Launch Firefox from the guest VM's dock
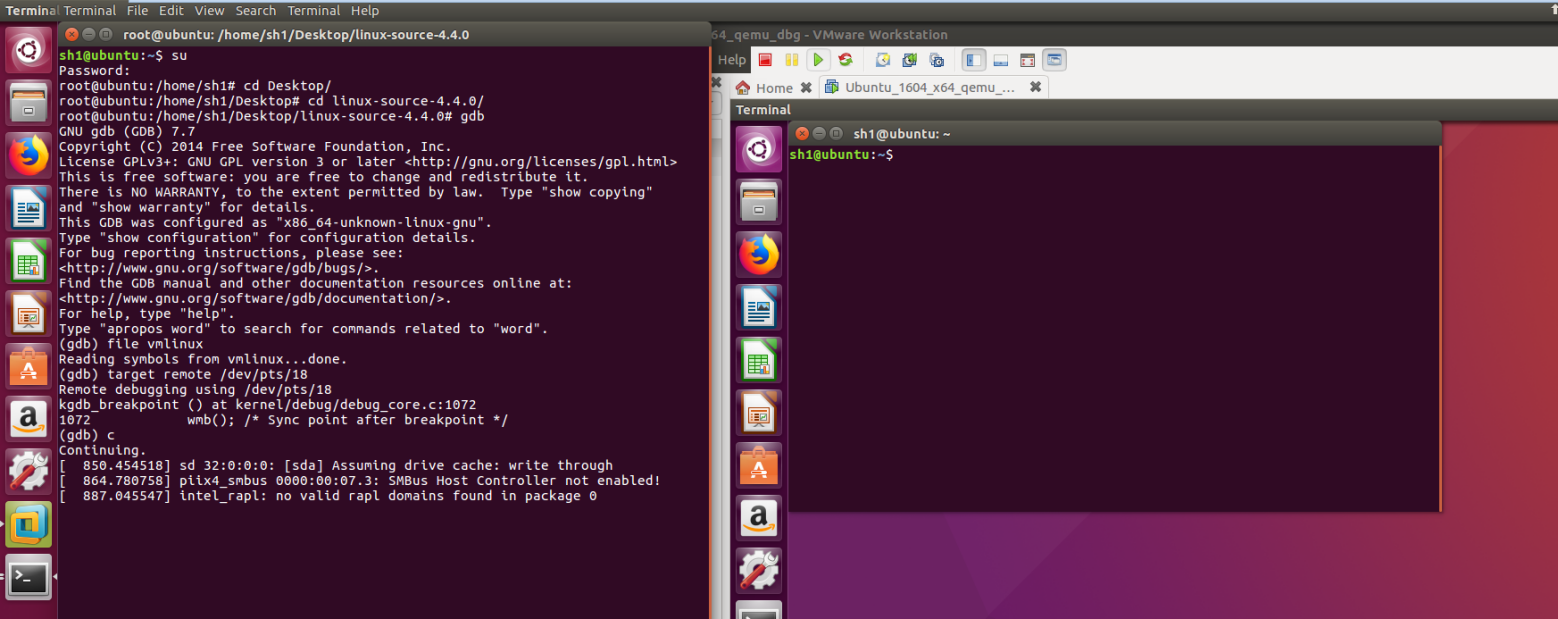 coord(759,254)
